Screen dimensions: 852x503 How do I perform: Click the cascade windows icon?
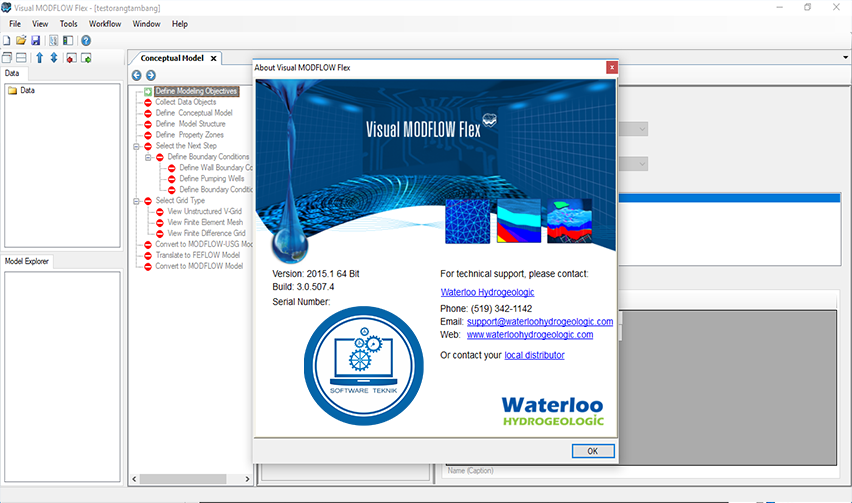(7, 58)
